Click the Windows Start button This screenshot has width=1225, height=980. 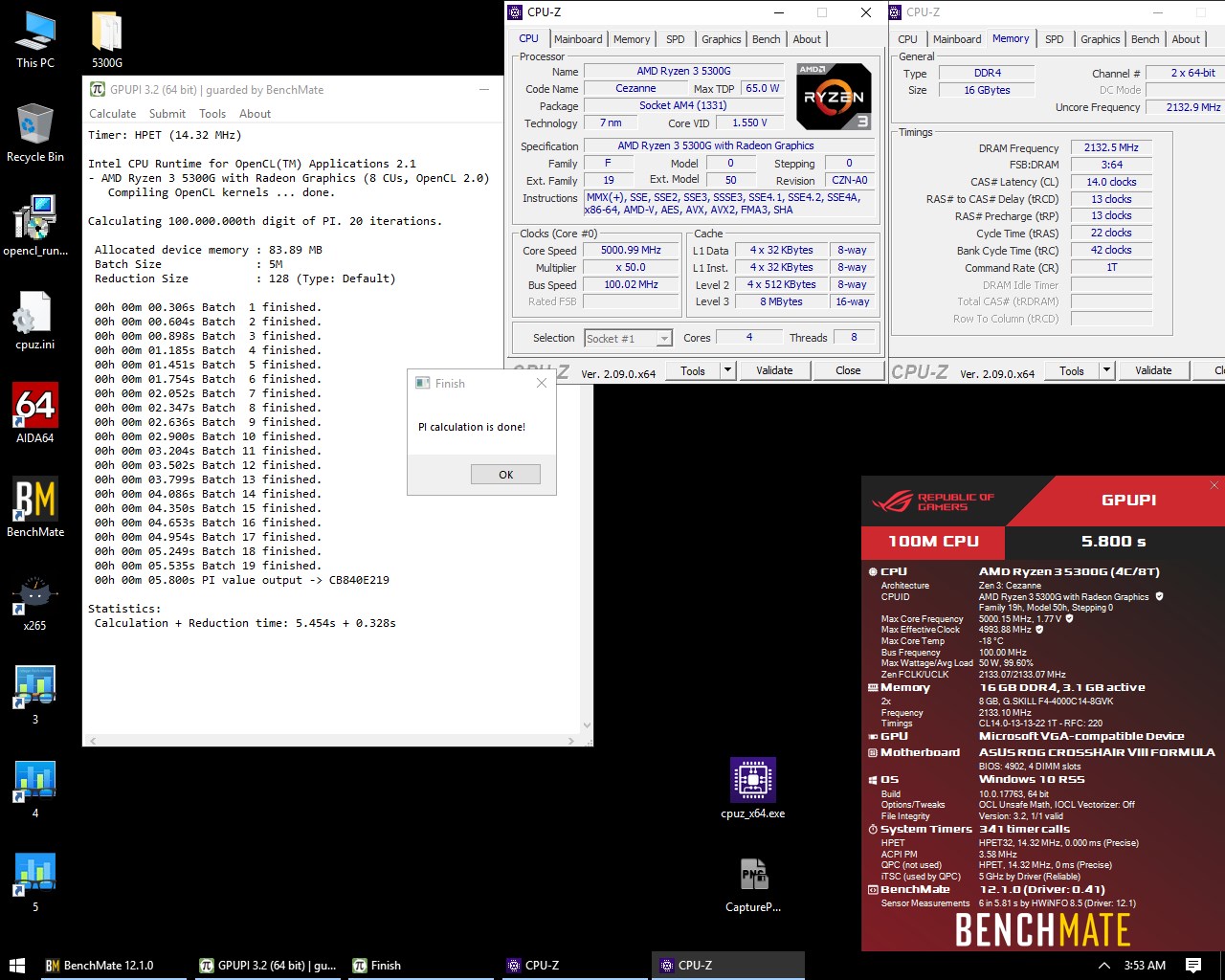[x=16, y=966]
